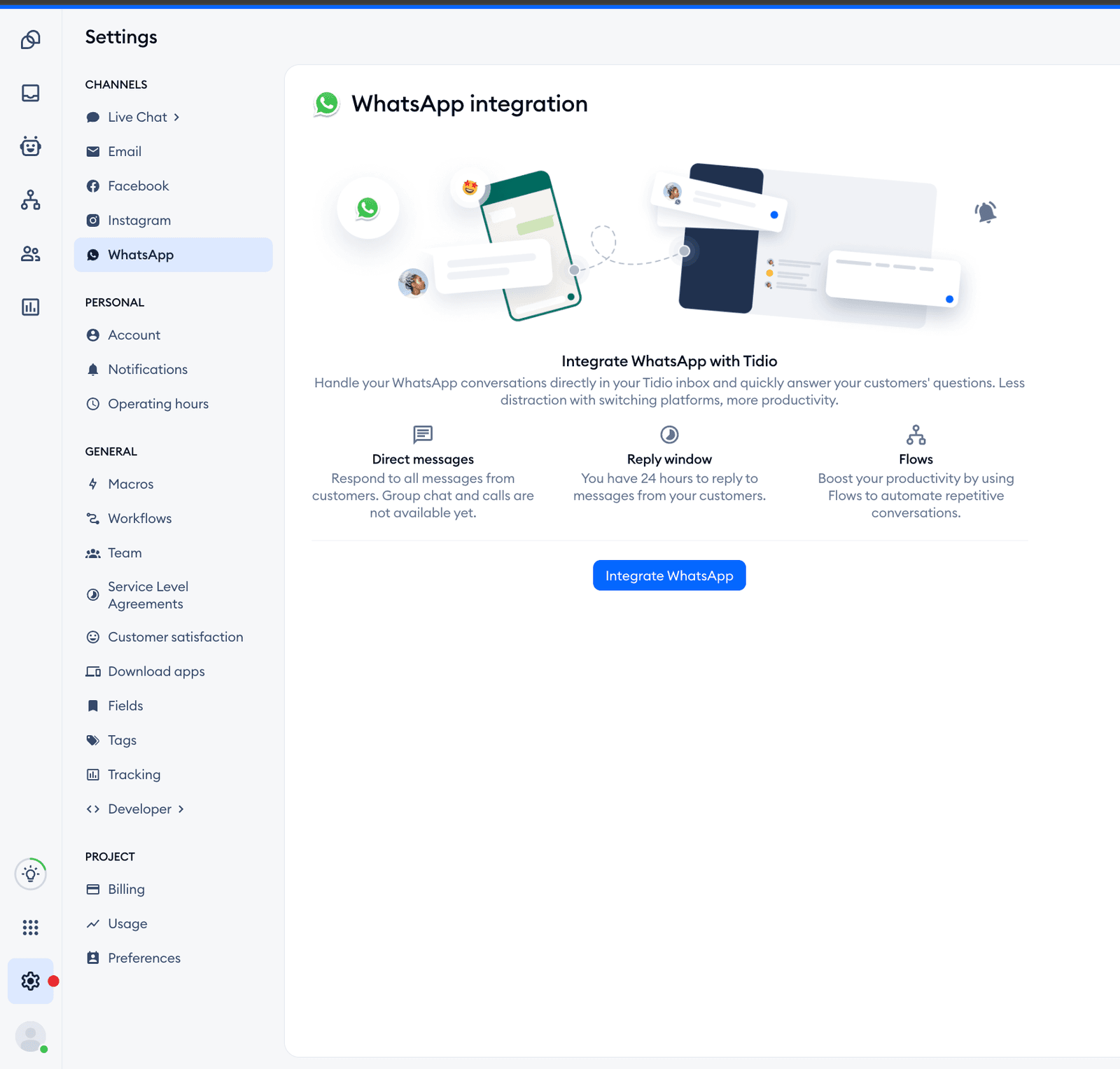This screenshot has width=1120, height=1069.
Task: Click the PROJECT section label
Action: [110, 857]
